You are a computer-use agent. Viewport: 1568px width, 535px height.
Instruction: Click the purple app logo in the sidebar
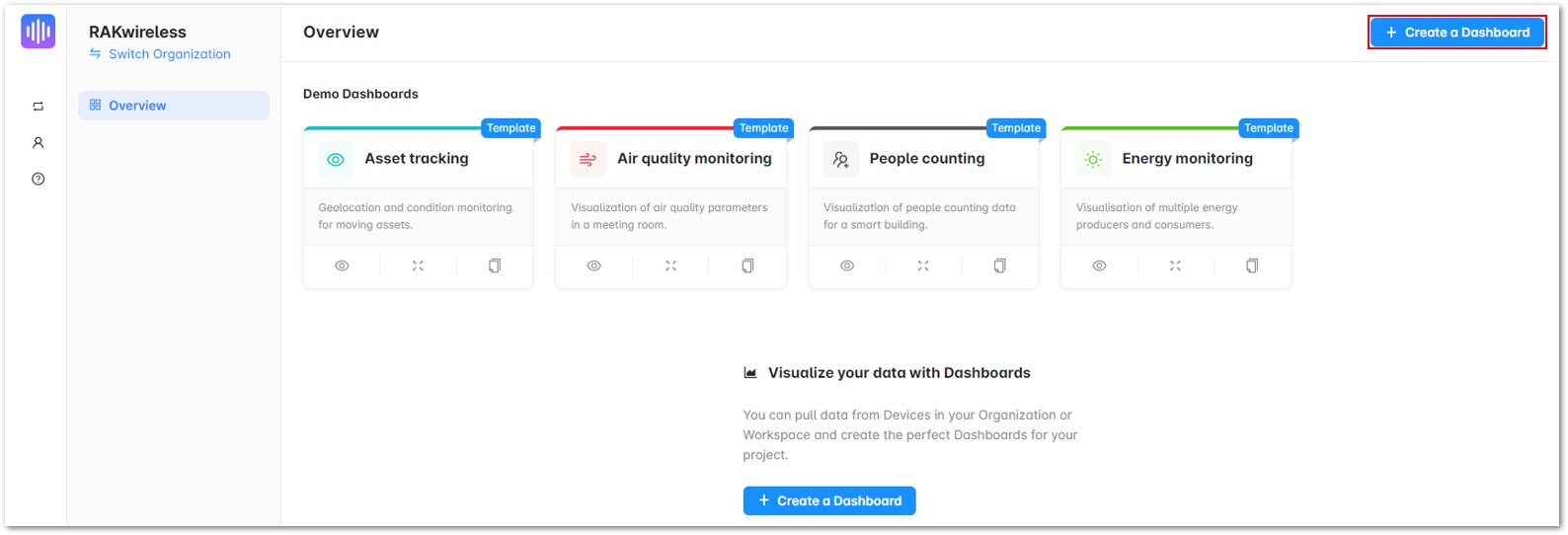click(39, 32)
